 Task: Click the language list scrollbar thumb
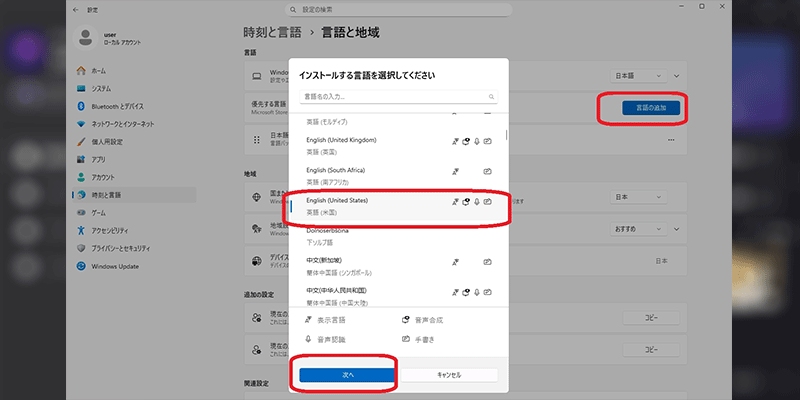tap(506, 135)
